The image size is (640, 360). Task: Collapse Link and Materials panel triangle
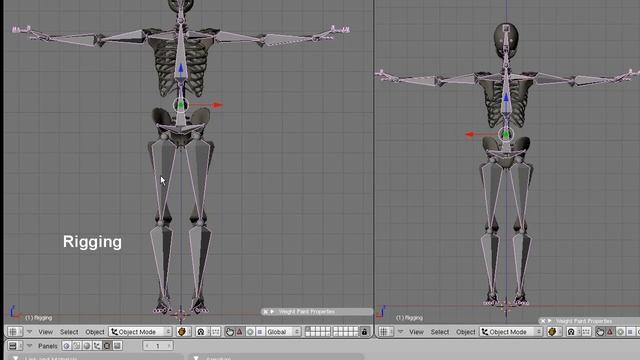pyautogui.click(x=16, y=358)
